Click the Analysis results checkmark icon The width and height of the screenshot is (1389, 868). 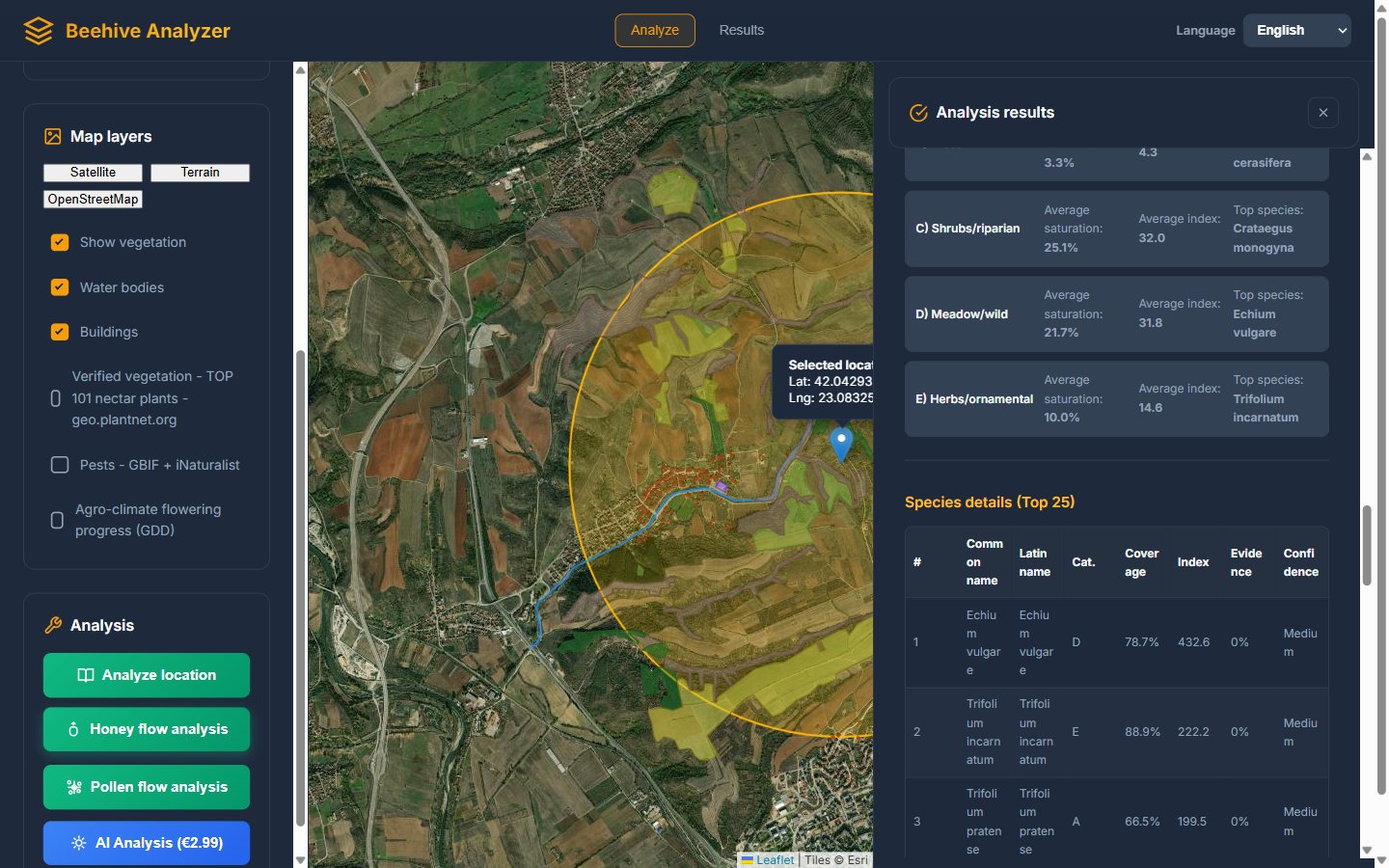(x=918, y=113)
